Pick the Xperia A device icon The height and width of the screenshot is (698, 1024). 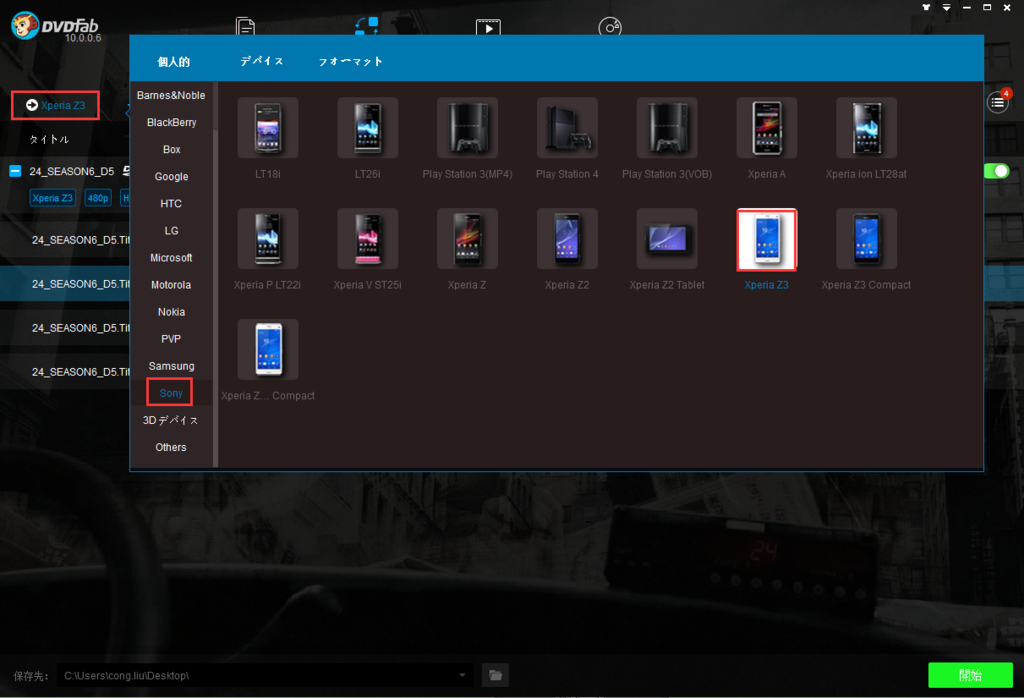767,128
